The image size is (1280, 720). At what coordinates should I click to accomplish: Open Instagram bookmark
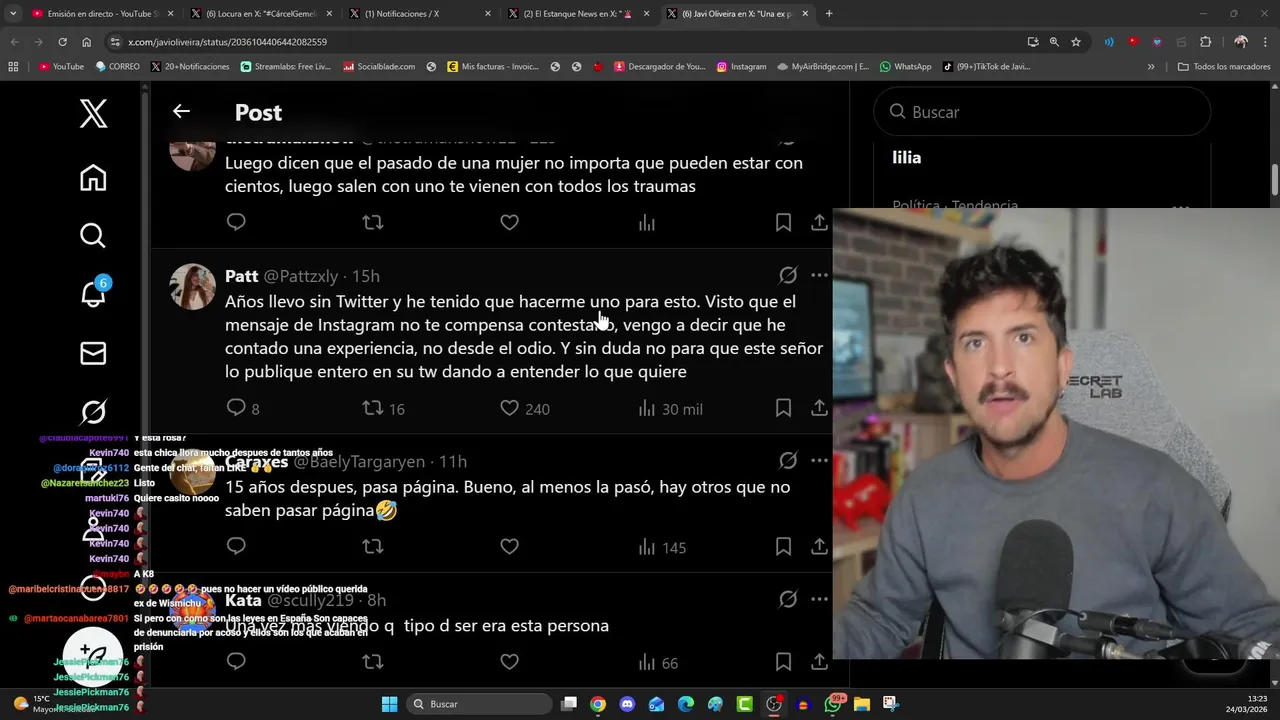coord(741,67)
